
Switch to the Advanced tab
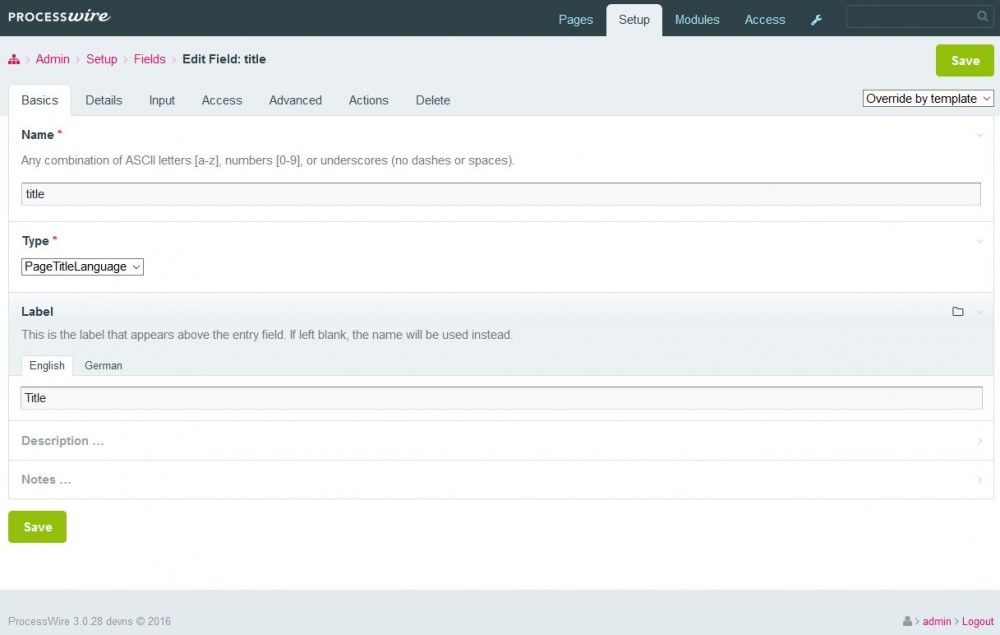295,100
